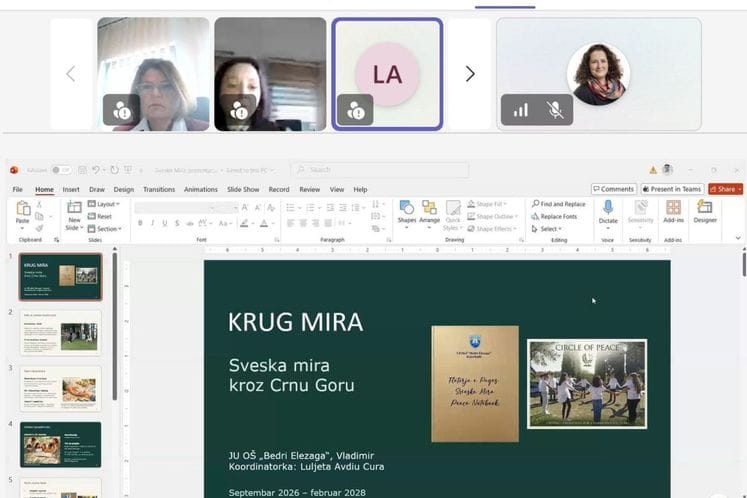
Task: Open the font name combo box
Action: [x=175, y=208]
